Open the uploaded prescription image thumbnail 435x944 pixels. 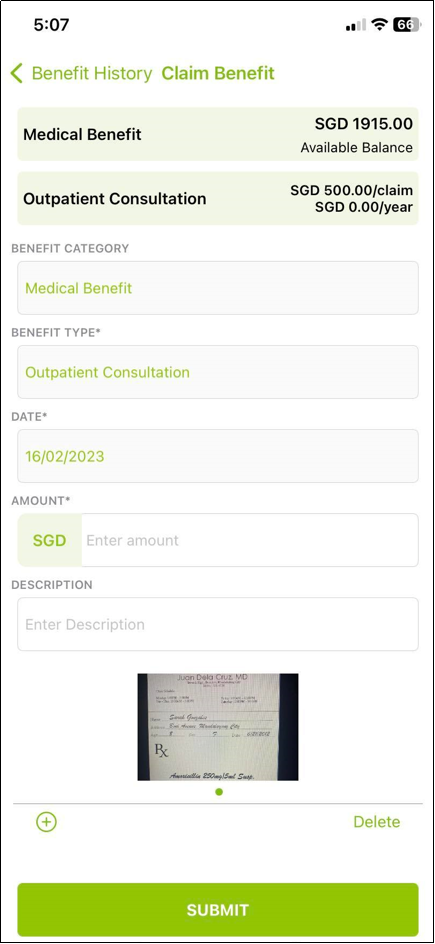point(218,727)
